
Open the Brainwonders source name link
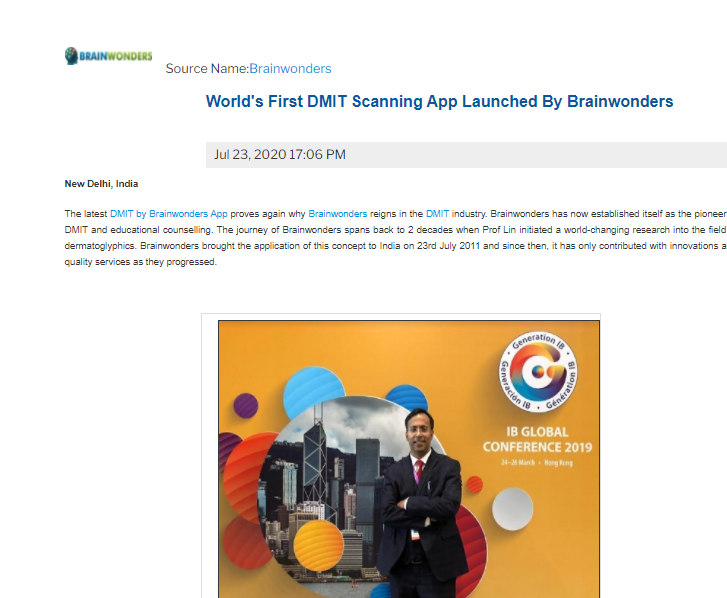point(290,69)
